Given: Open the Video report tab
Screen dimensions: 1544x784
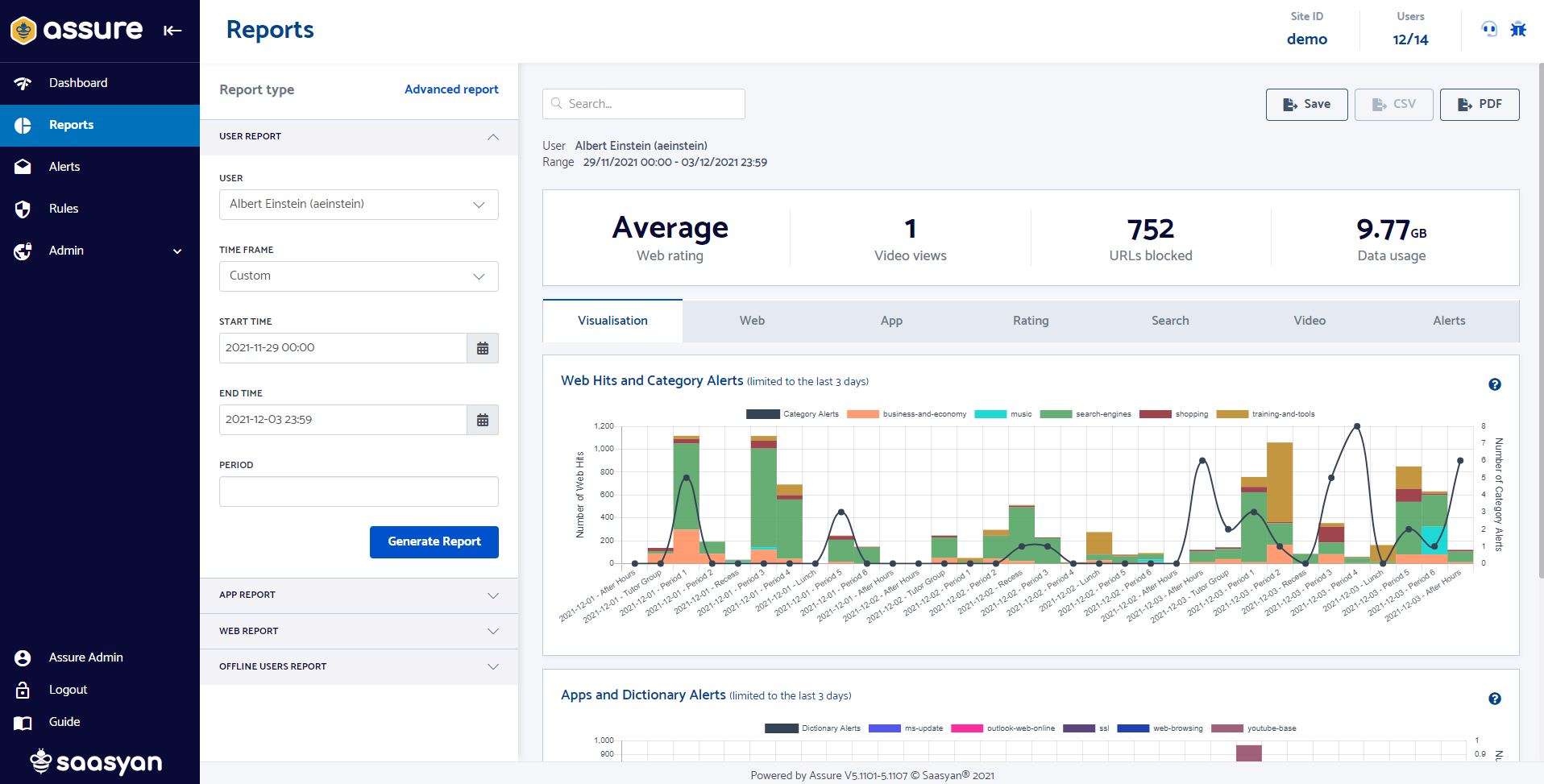Looking at the screenshot, I should click(x=1309, y=321).
